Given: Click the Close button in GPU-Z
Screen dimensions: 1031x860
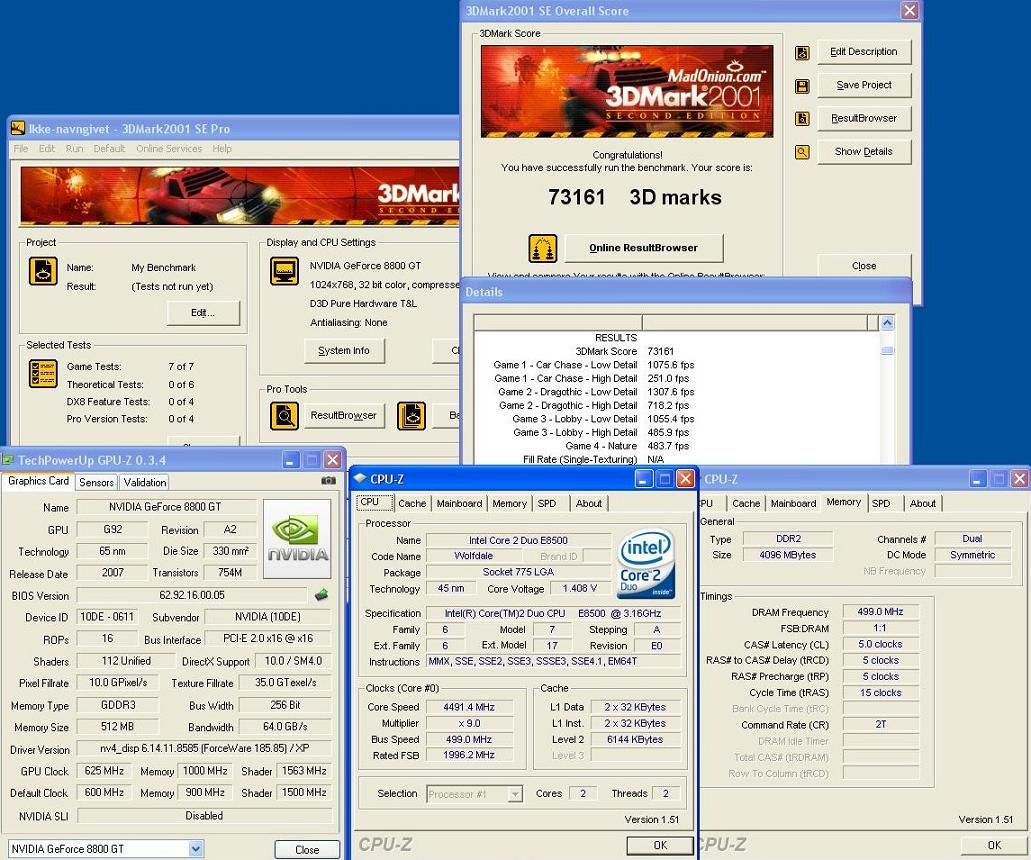Looking at the screenshot, I should [x=307, y=849].
